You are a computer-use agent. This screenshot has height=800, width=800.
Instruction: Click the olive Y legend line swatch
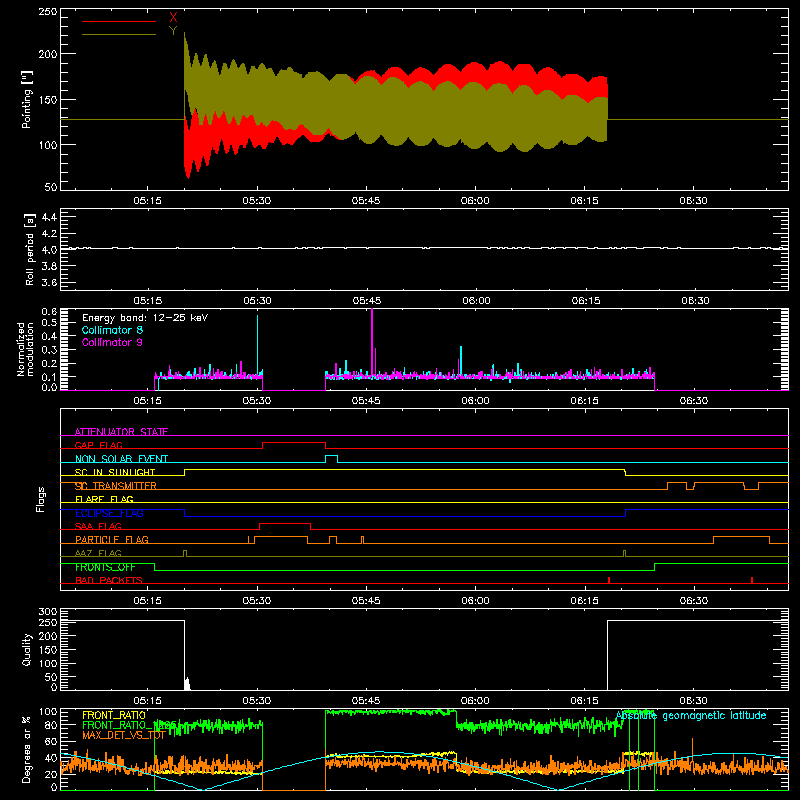pyautogui.click(x=119, y=34)
